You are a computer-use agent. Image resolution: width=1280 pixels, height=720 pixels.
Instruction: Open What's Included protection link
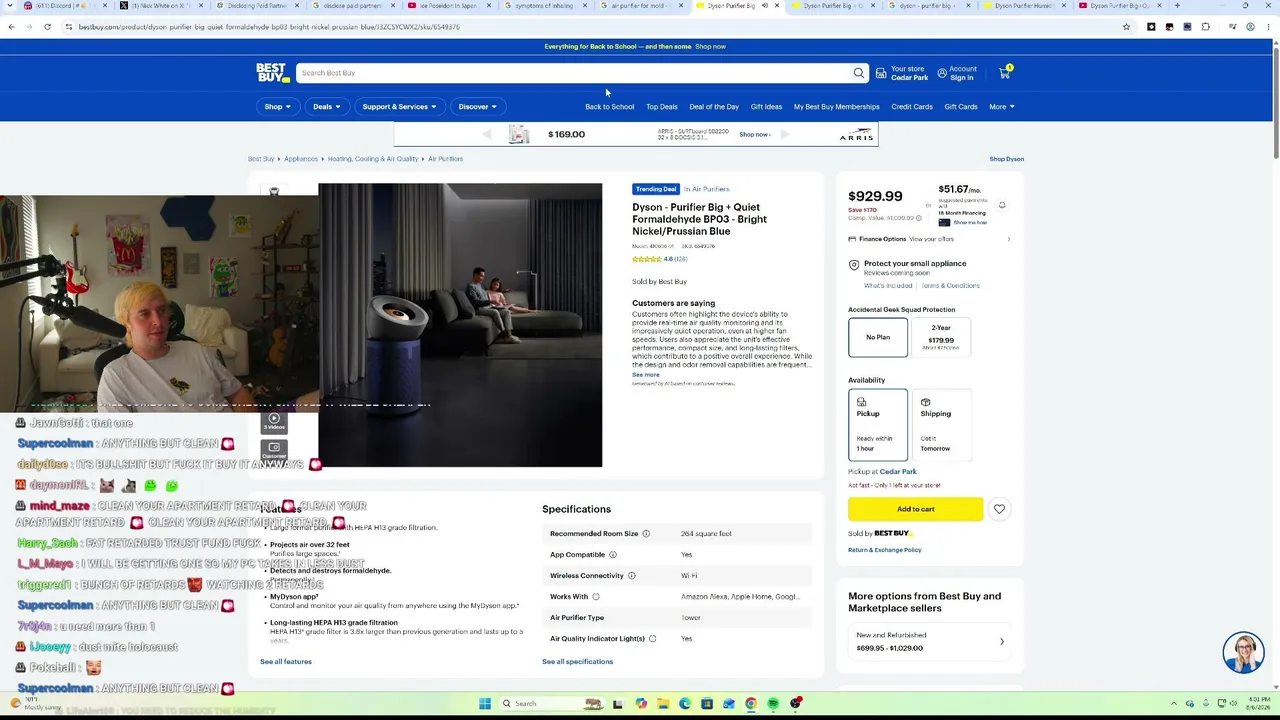click(x=888, y=286)
